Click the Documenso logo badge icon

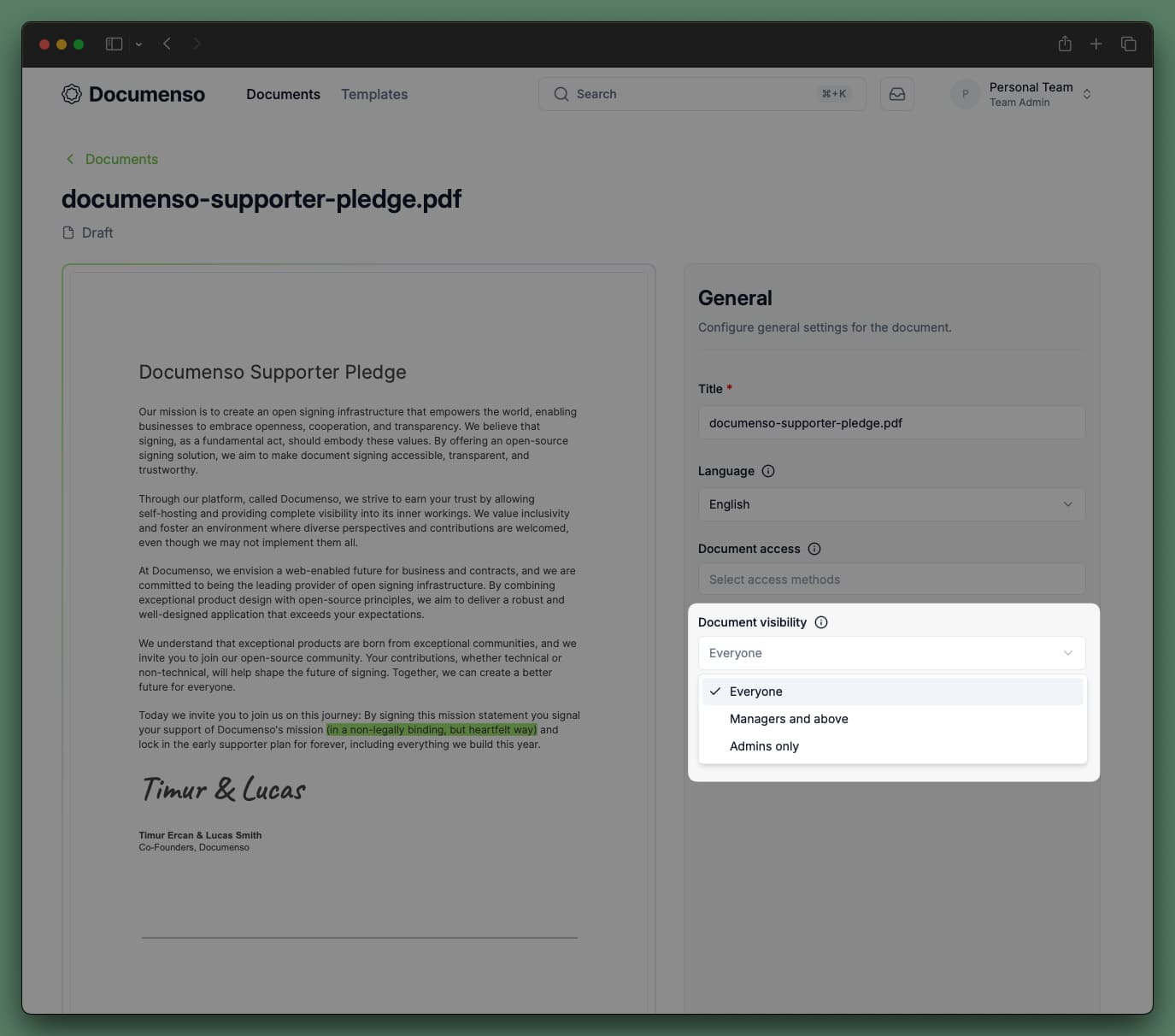[x=72, y=94]
